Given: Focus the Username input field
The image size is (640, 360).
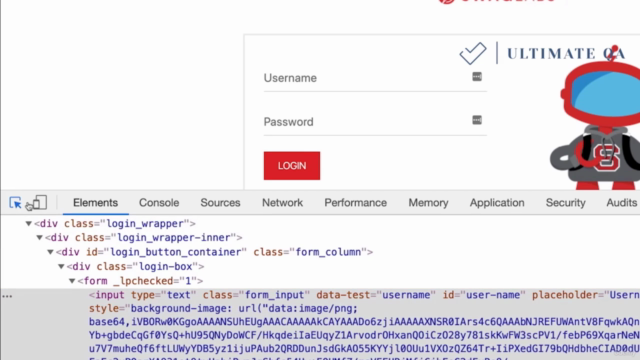Looking at the screenshot, I should (x=375, y=78).
